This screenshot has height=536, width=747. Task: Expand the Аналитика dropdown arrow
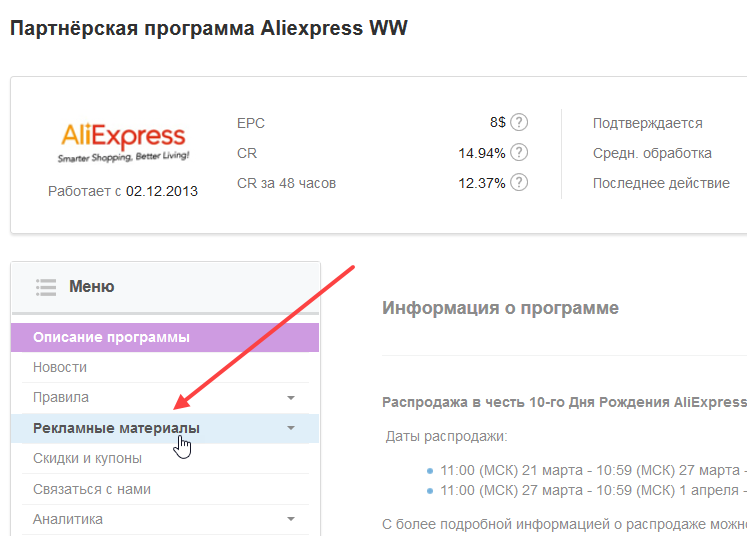tap(291, 519)
